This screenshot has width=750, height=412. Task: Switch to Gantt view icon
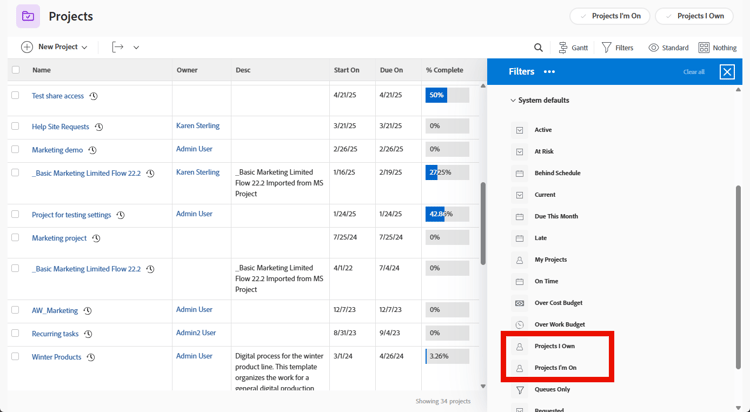click(x=562, y=47)
